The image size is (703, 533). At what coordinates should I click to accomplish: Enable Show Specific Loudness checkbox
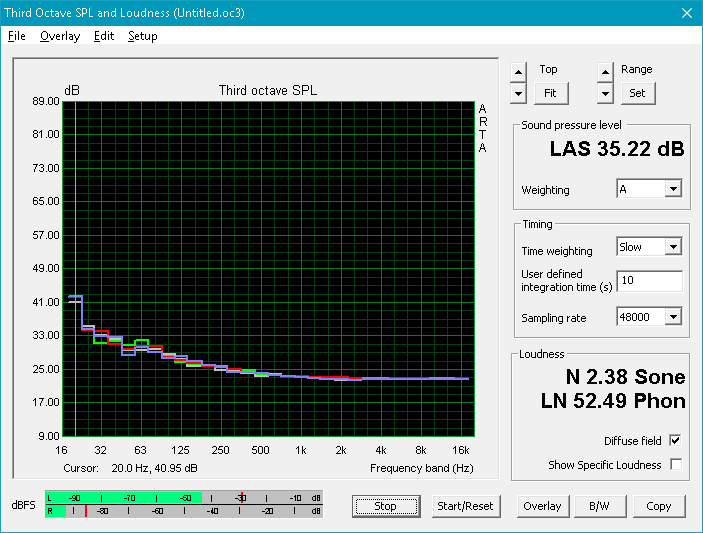676,464
